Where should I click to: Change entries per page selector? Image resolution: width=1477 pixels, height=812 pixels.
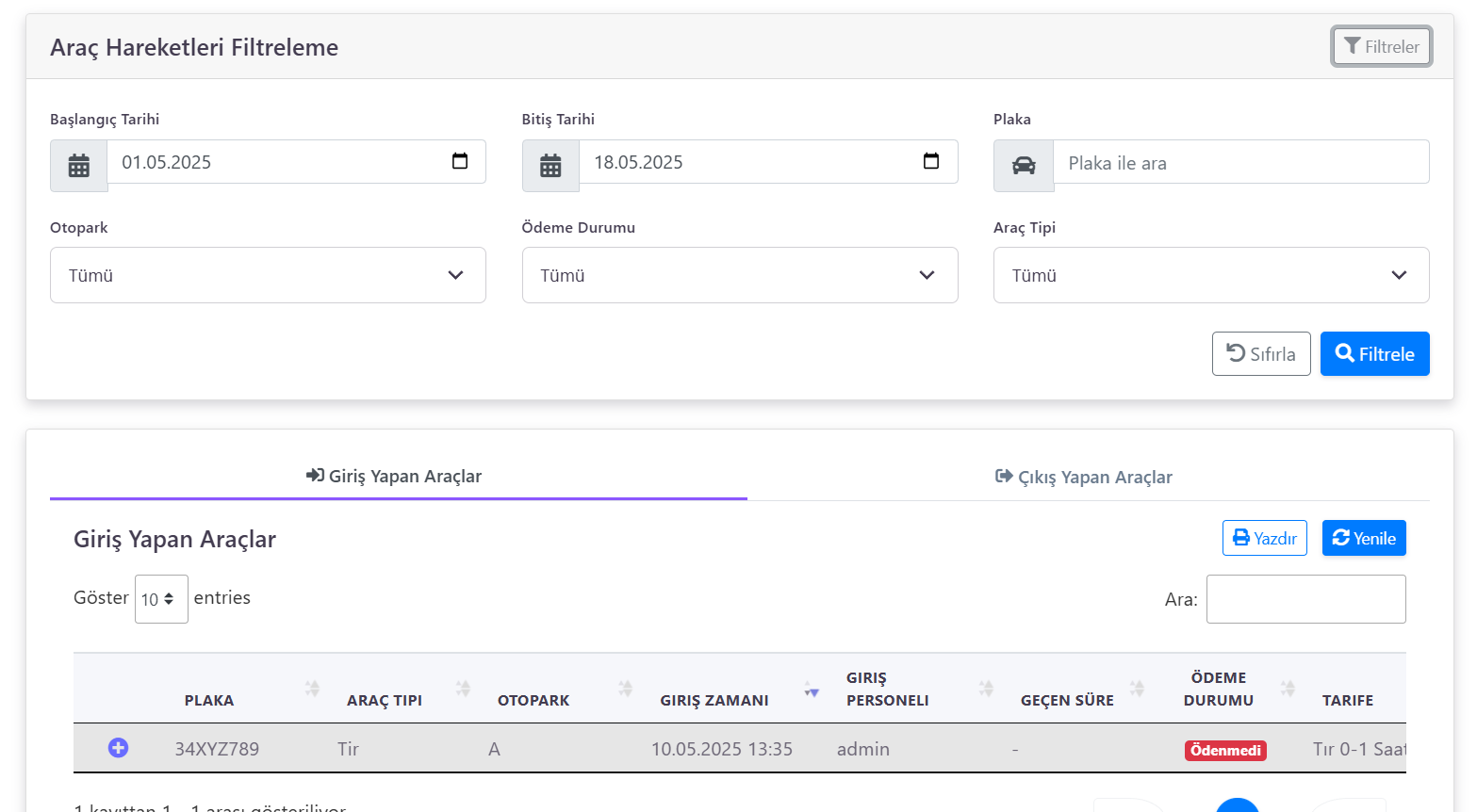161,599
